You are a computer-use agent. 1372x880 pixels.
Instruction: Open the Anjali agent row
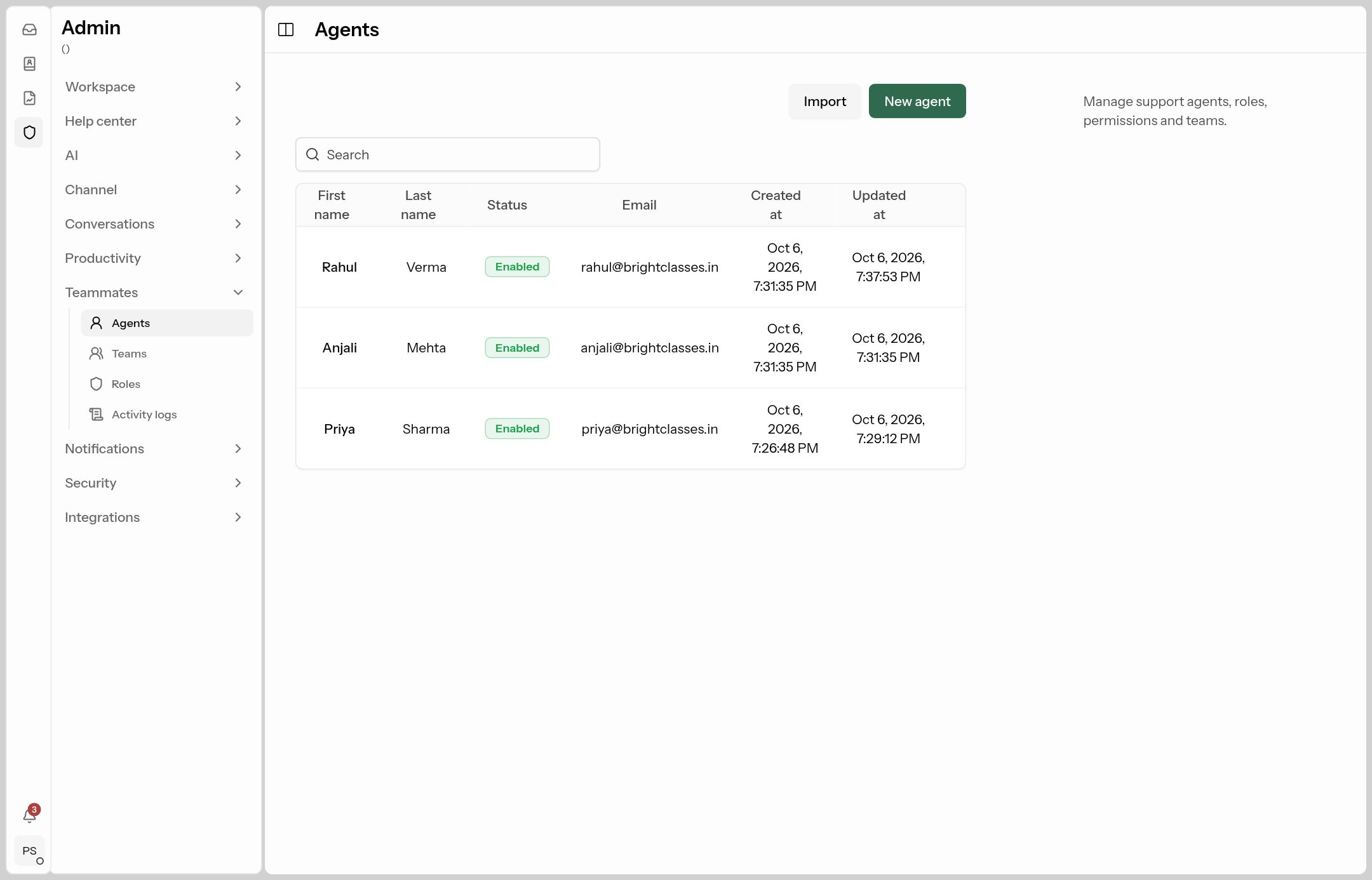(631, 348)
